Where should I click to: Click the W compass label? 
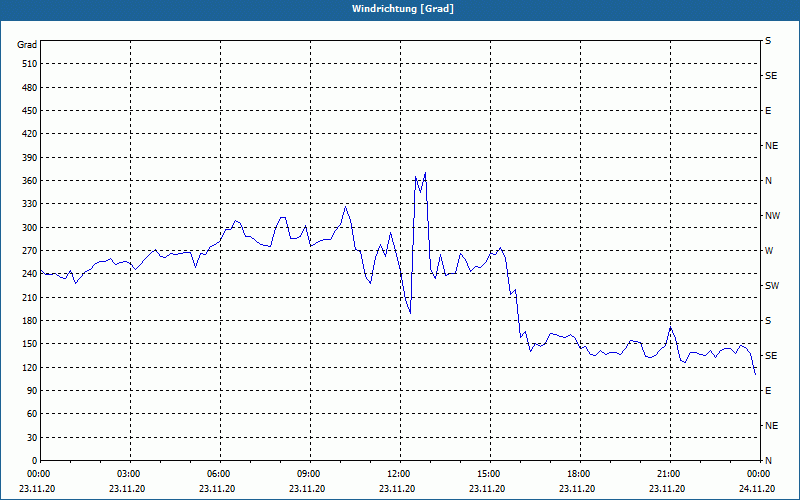[x=769, y=251]
